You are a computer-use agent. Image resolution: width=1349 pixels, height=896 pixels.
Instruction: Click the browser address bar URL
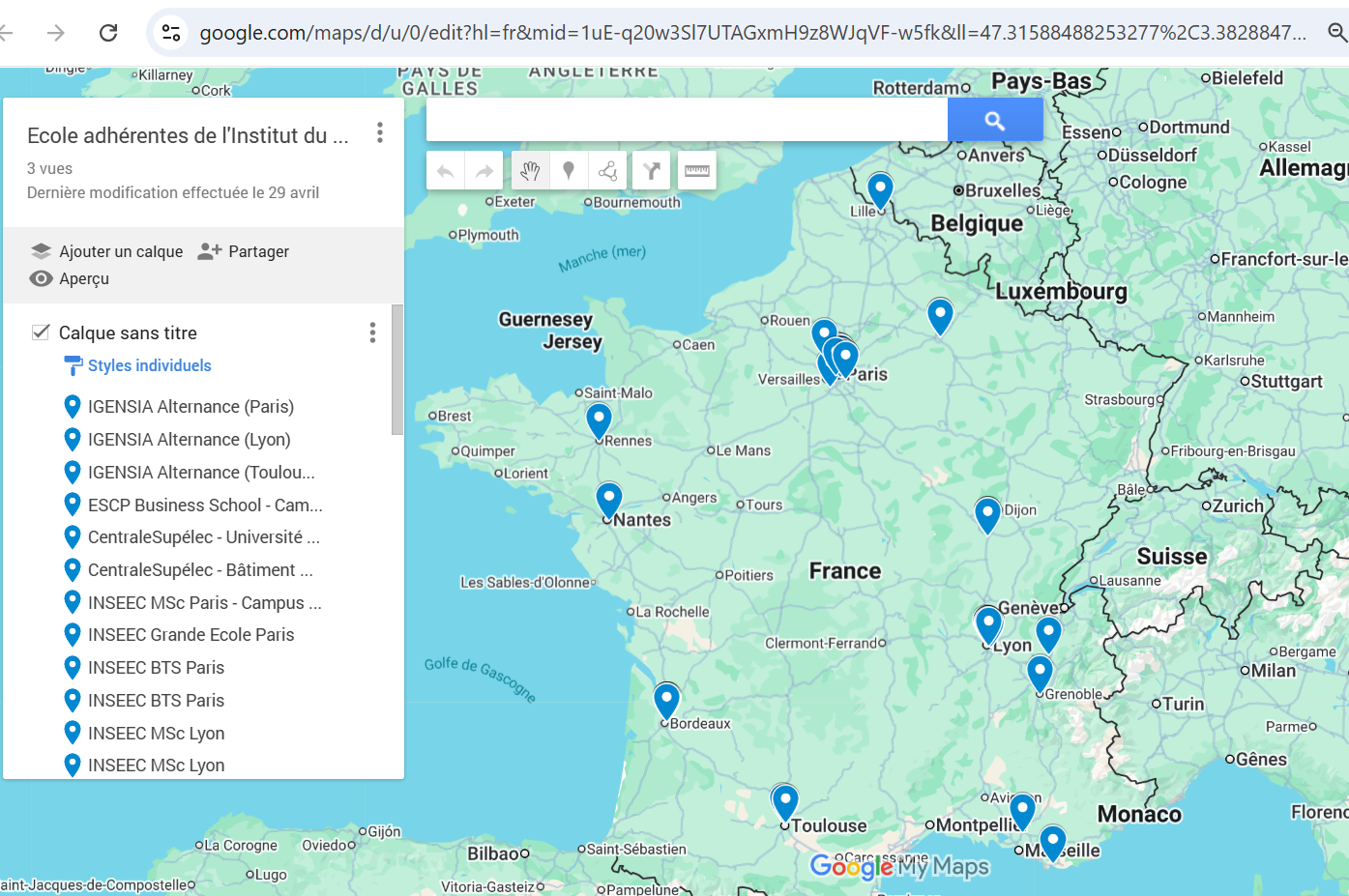coord(752,33)
